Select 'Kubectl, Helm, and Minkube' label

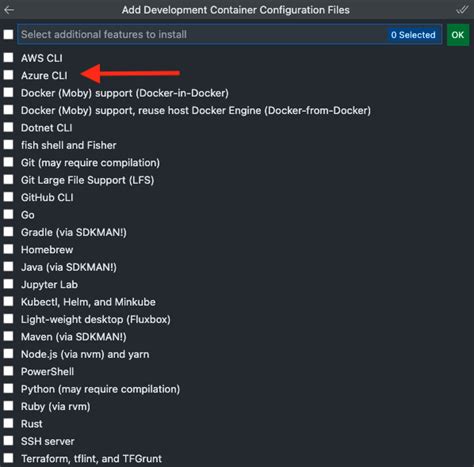[x=88, y=302]
